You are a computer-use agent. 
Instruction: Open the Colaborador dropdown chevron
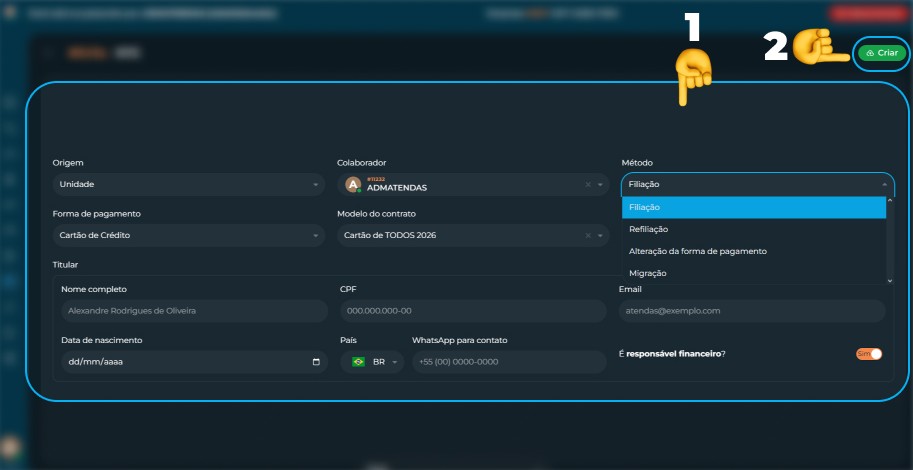pos(600,185)
